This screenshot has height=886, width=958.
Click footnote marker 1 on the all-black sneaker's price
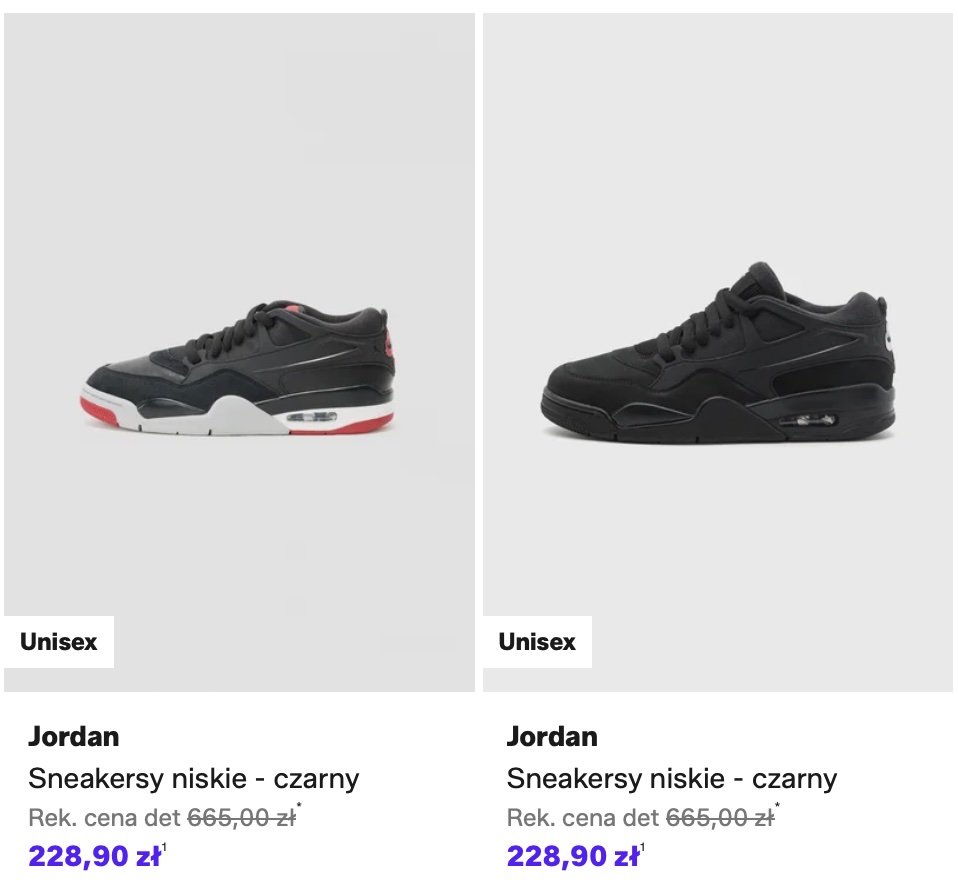642,849
